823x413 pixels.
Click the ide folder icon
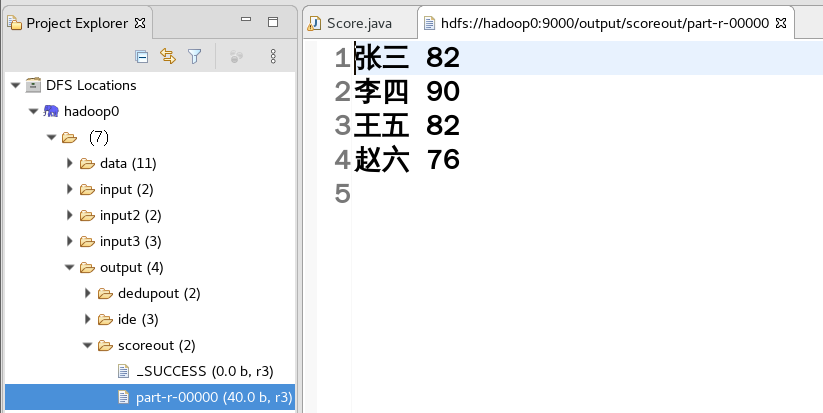pos(105,320)
